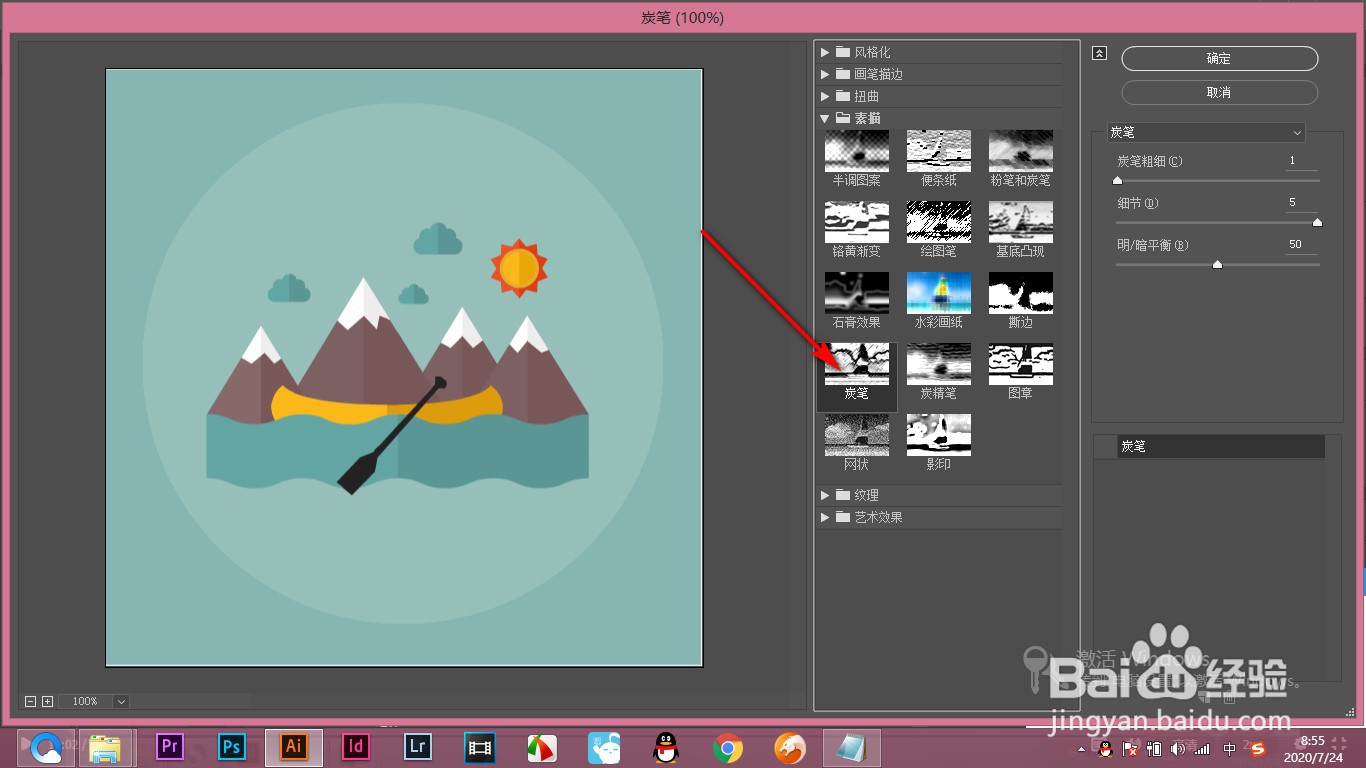Zoom in with the plus icon
This screenshot has height=768, width=1366.
pyautogui.click(x=47, y=701)
